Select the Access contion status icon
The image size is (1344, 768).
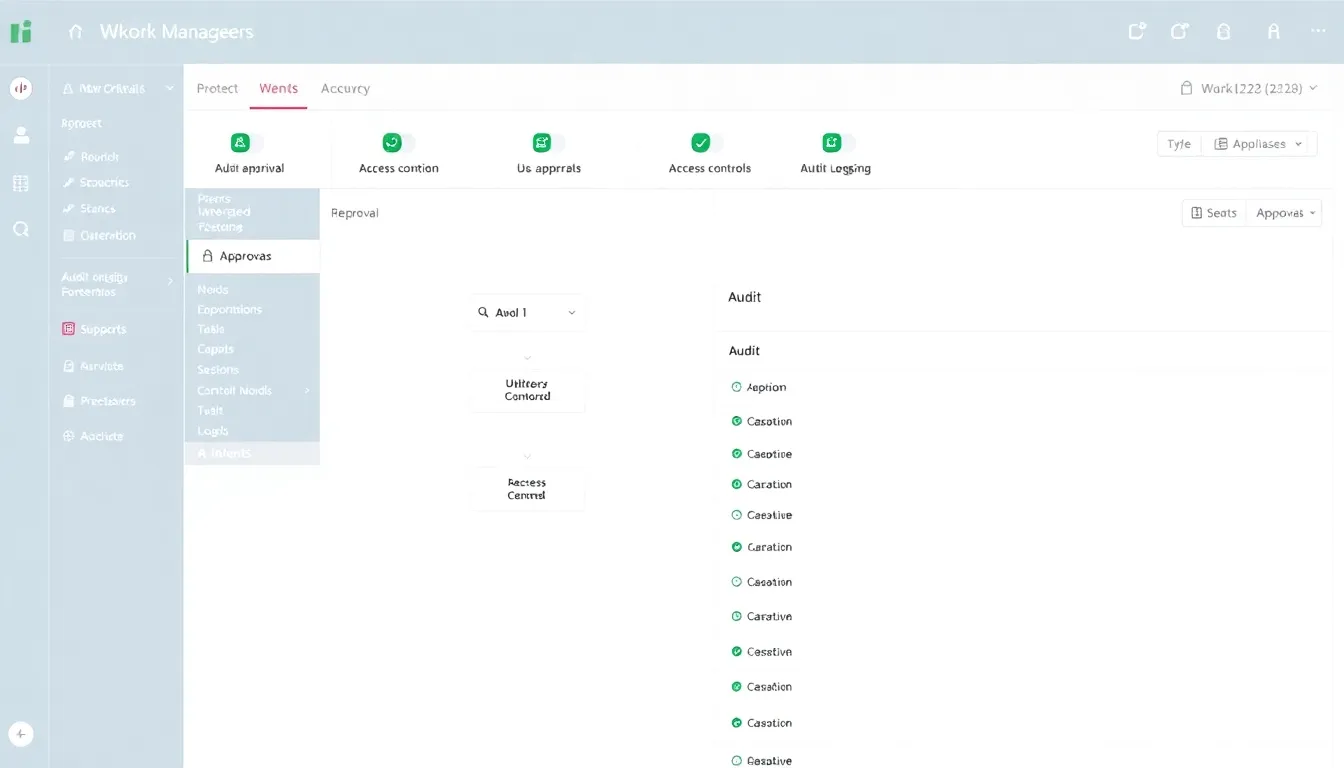[x=392, y=142]
